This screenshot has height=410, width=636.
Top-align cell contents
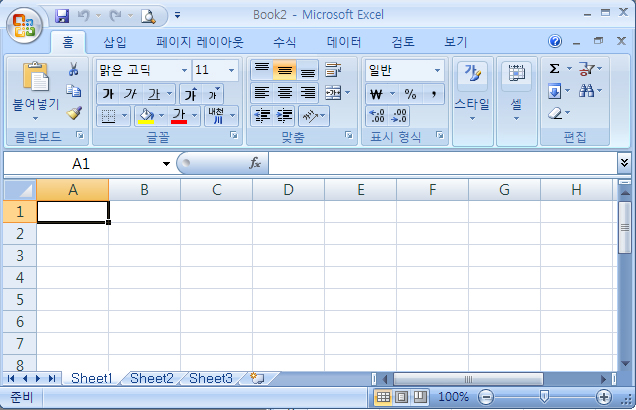(x=262, y=70)
